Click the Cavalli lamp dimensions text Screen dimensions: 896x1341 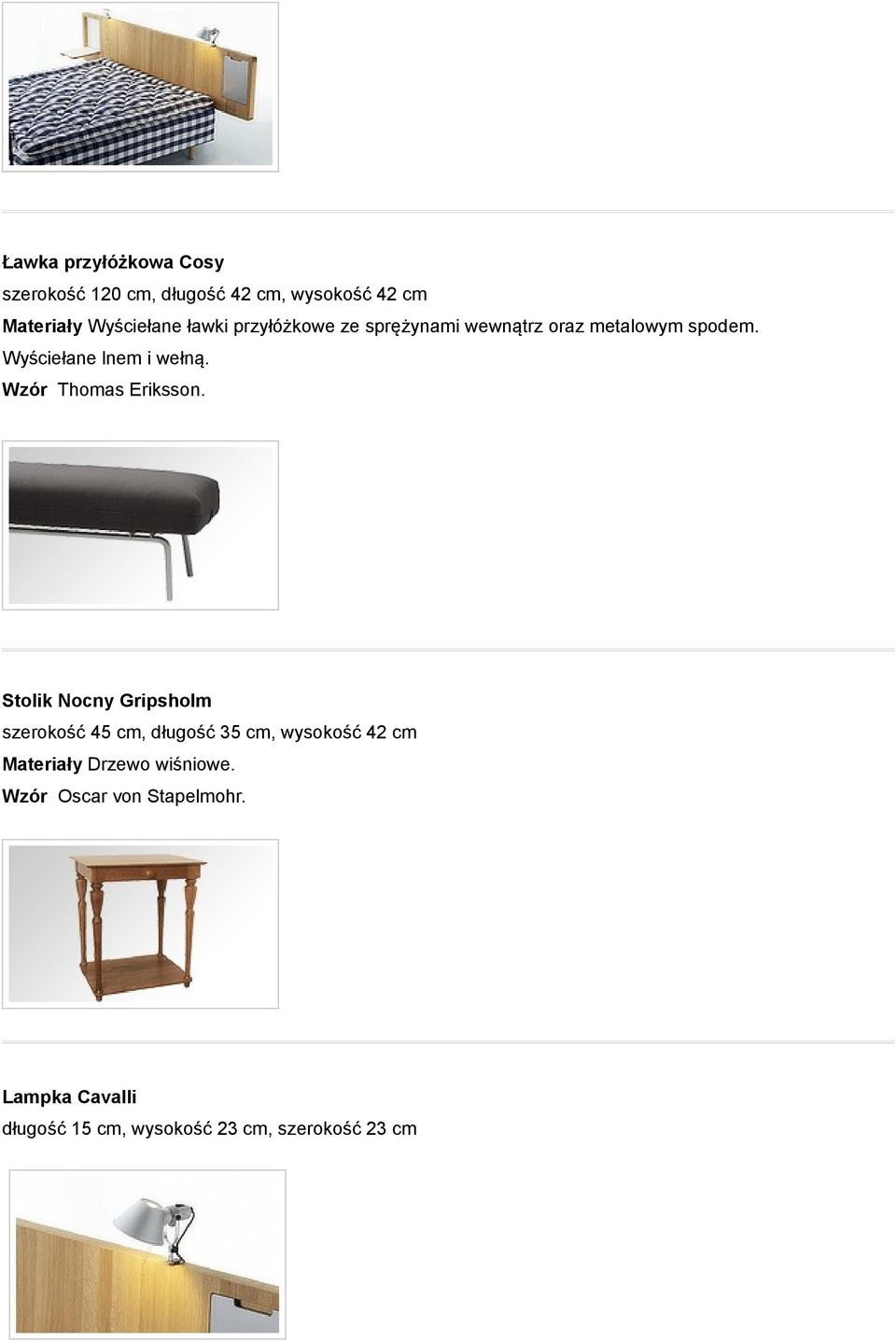[x=209, y=1128]
